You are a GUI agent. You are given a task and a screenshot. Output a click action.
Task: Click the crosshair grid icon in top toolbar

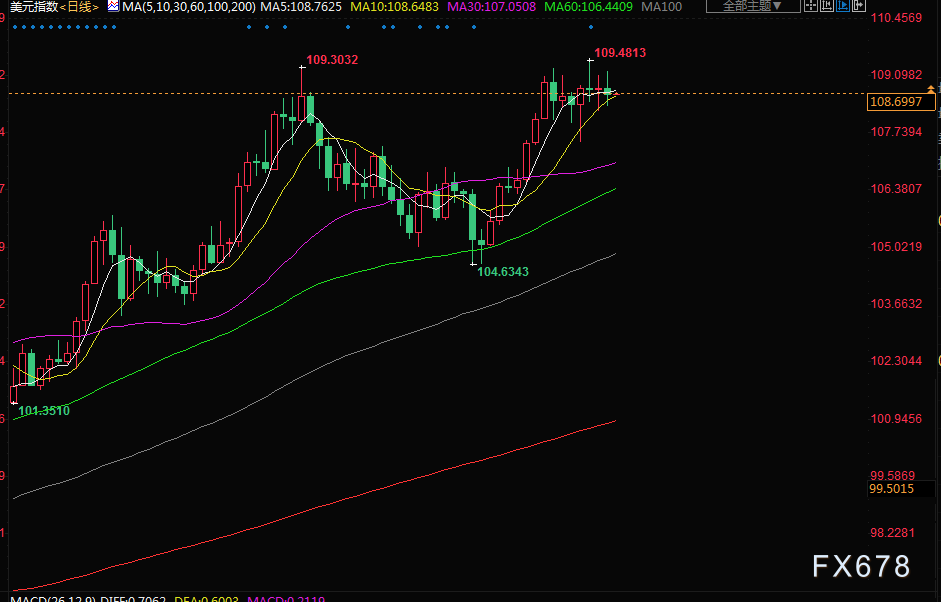coord(811,5)
